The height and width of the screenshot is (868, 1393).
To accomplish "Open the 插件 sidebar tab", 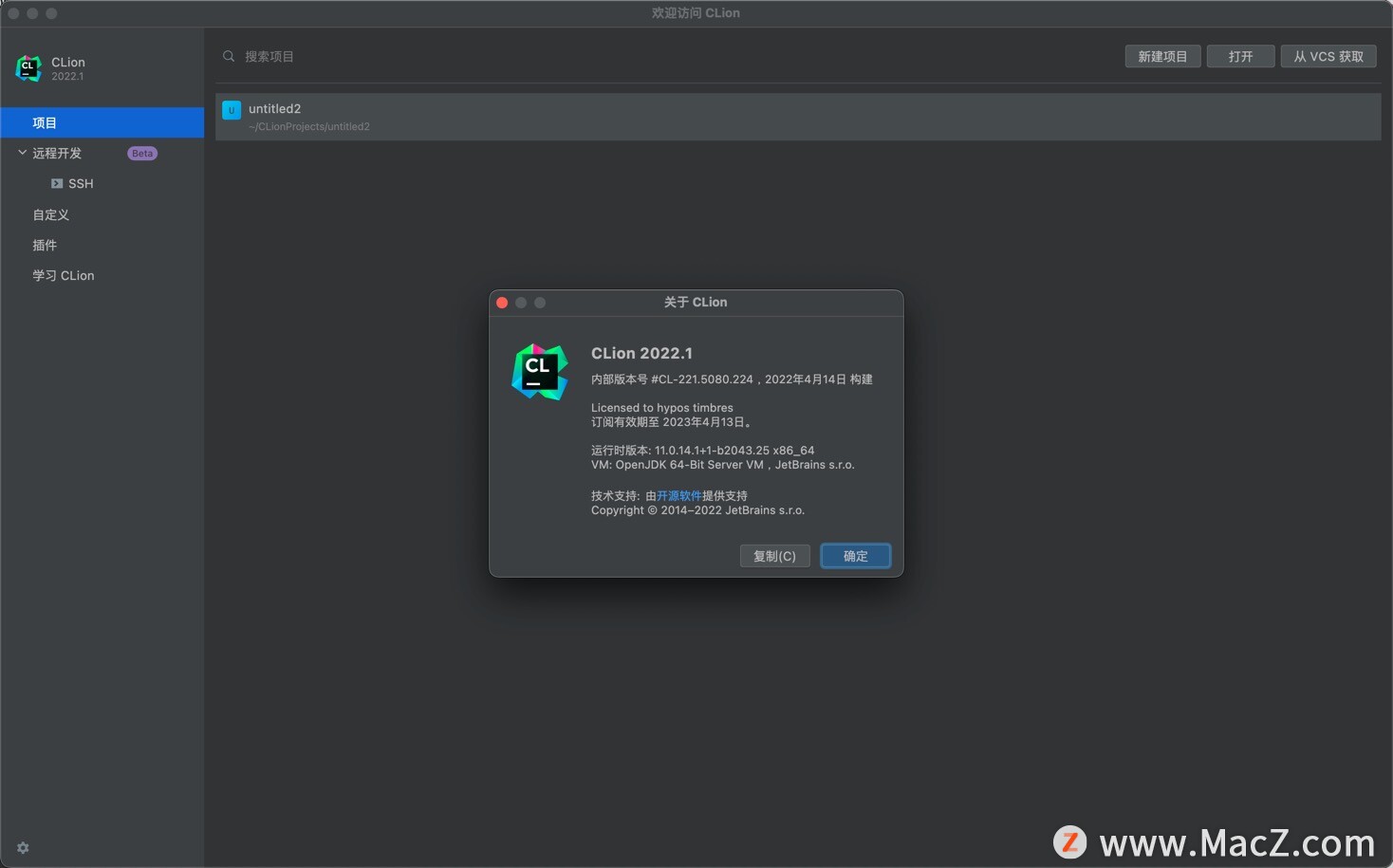I will click(45, 246).
